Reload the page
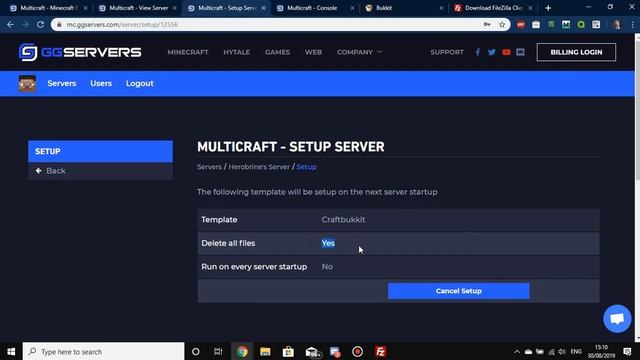Screen dimensions: 640x360 (x=40, y=24)
